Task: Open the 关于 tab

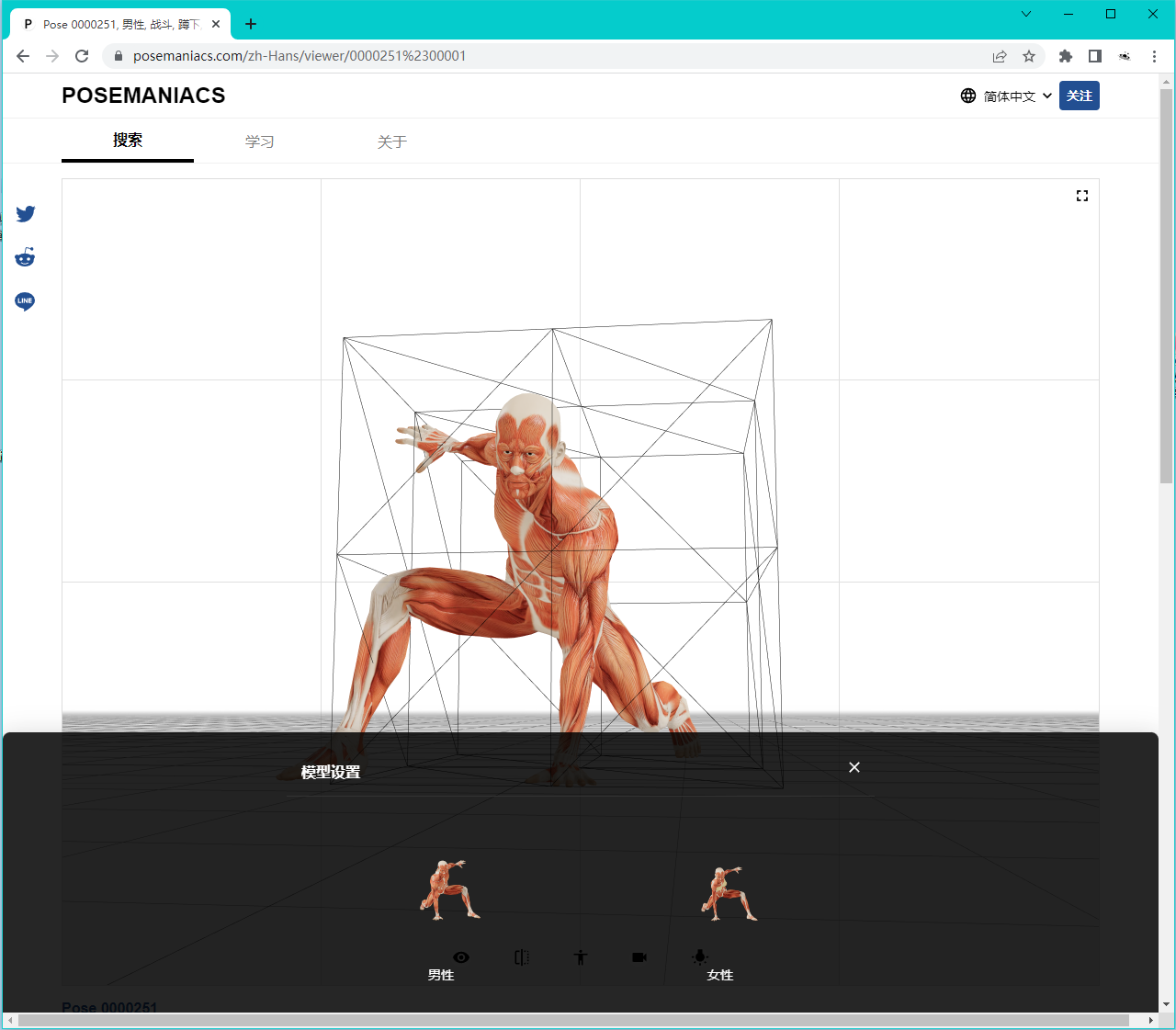Action: tap(392, 141)
